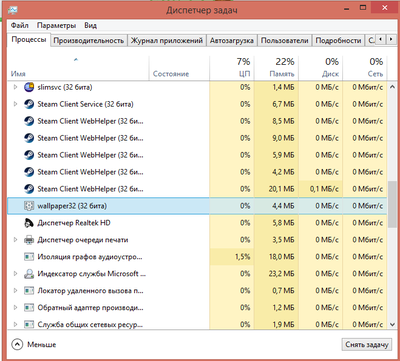Click the Task Manager title bar icon
This screenshot has width=400, height=361.
(13, 10)
